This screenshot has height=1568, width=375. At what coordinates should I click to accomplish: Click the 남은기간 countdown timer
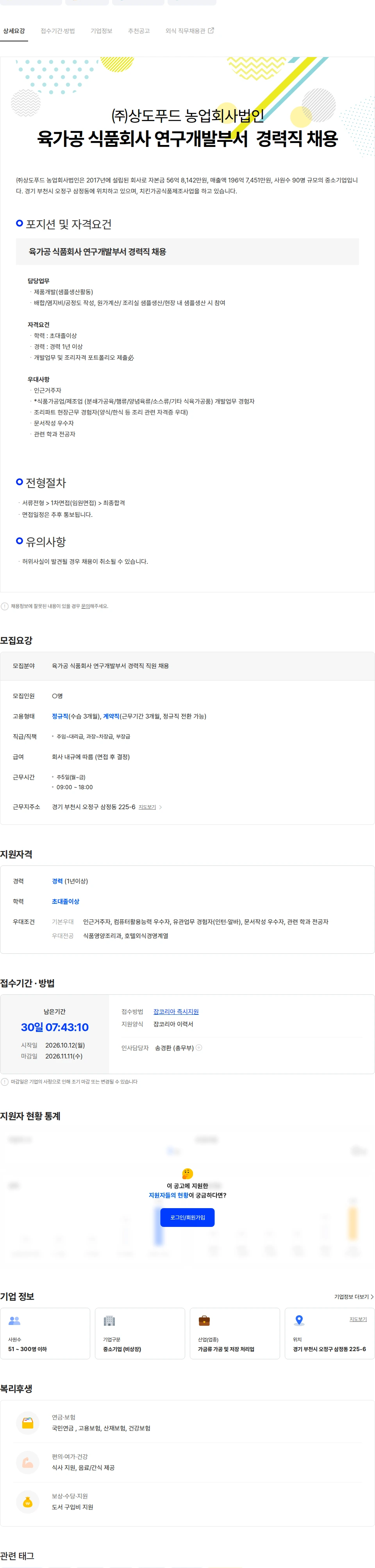coord(55,1028)
